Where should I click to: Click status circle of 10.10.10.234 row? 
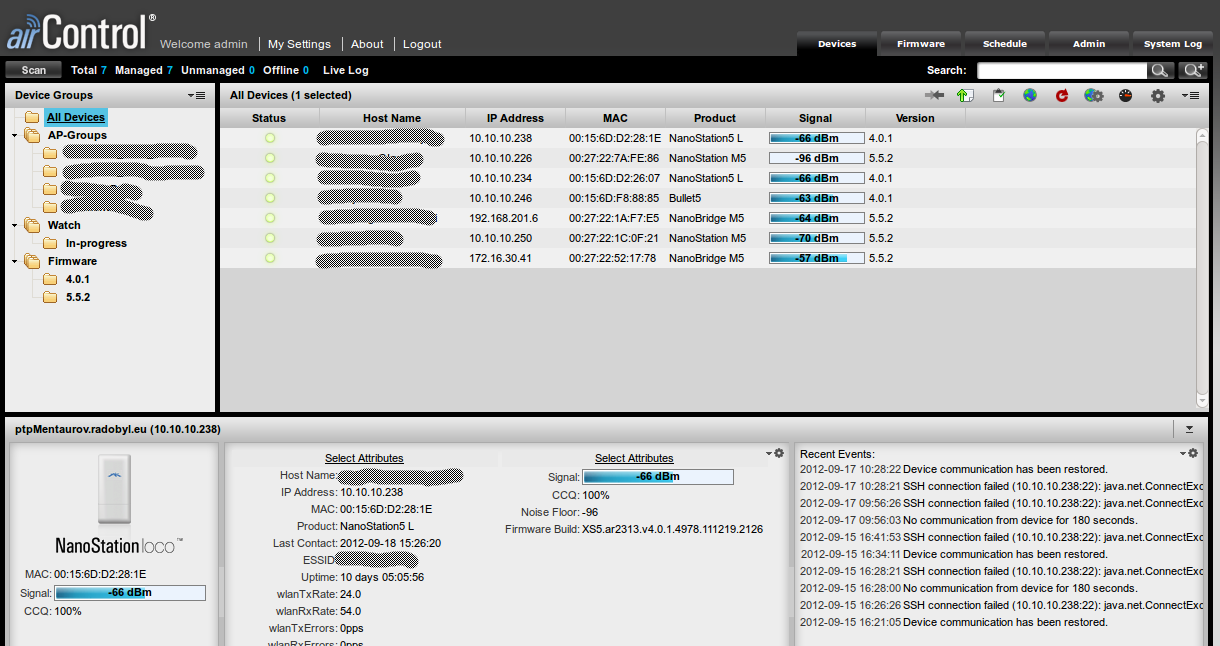[270, 178]
